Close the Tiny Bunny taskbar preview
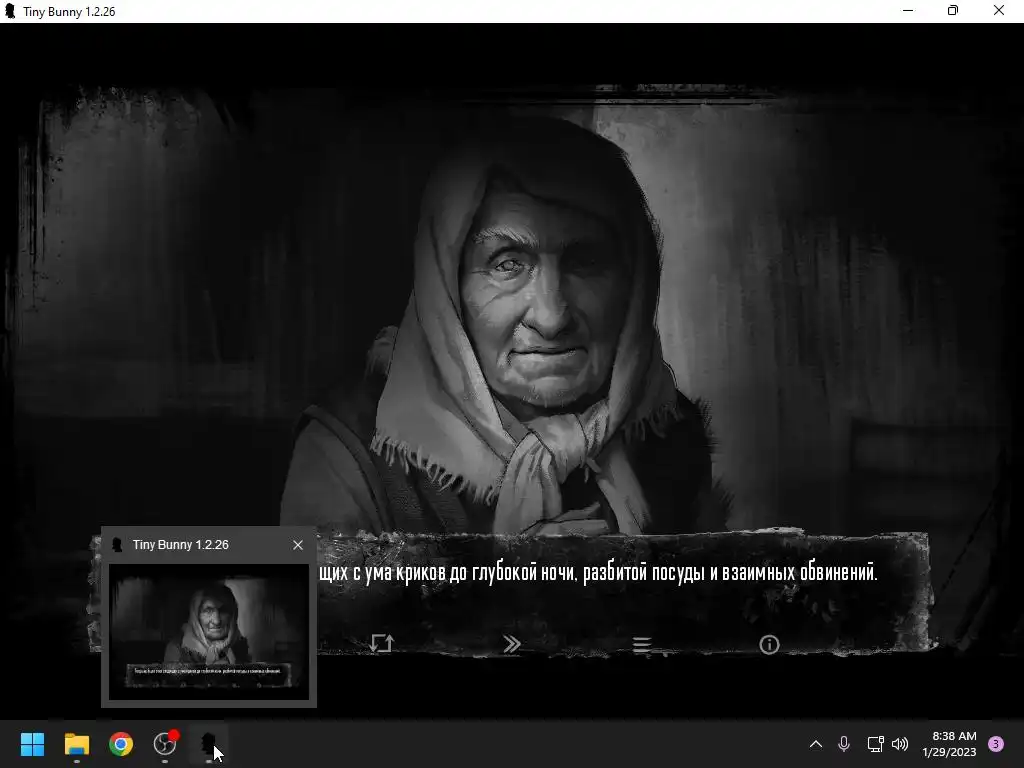Image resolution: width=1024 pixels, height=768 pixels. point(298,545)
